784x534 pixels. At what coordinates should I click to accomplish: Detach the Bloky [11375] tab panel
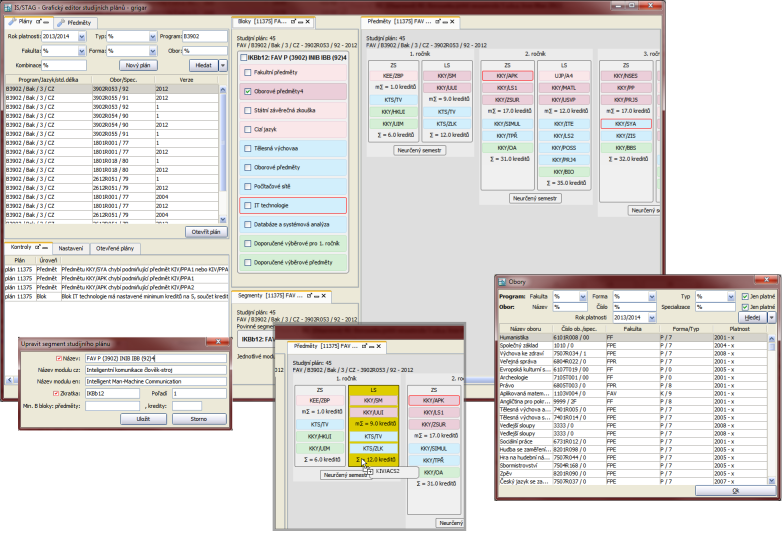[294, 22]
